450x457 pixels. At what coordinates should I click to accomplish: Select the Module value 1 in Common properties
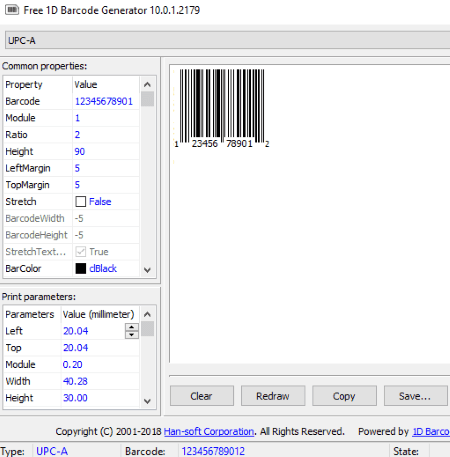(77, 118)
